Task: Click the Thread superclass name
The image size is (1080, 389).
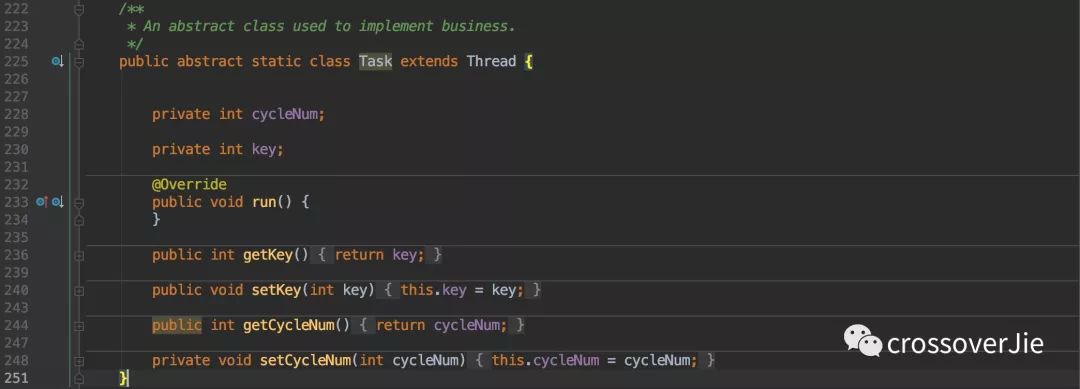Action: (491, 61)
